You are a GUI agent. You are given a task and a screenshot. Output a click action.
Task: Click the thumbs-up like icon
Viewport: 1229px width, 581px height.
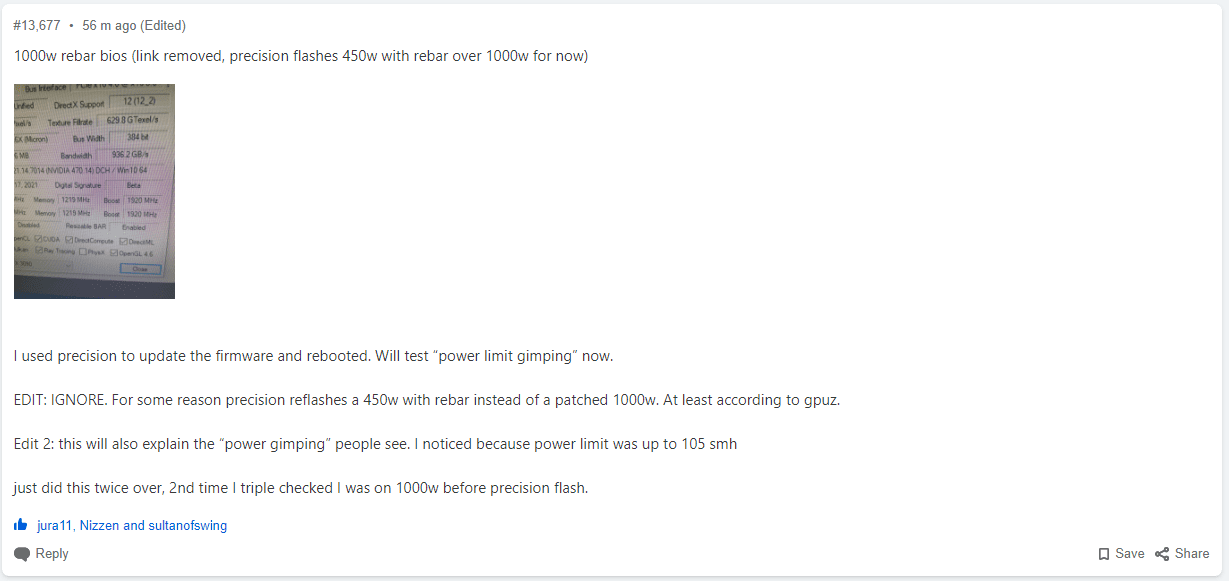point(21,525)
